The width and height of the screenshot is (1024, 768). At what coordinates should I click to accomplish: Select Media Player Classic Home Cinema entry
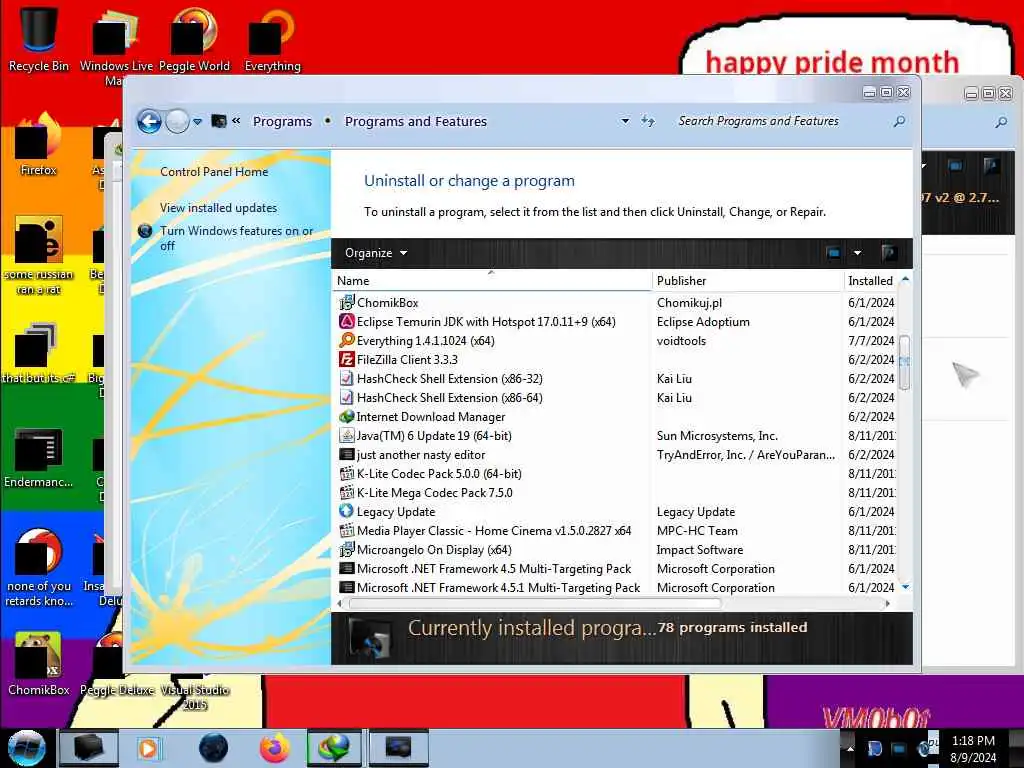[x=494, y=531]
